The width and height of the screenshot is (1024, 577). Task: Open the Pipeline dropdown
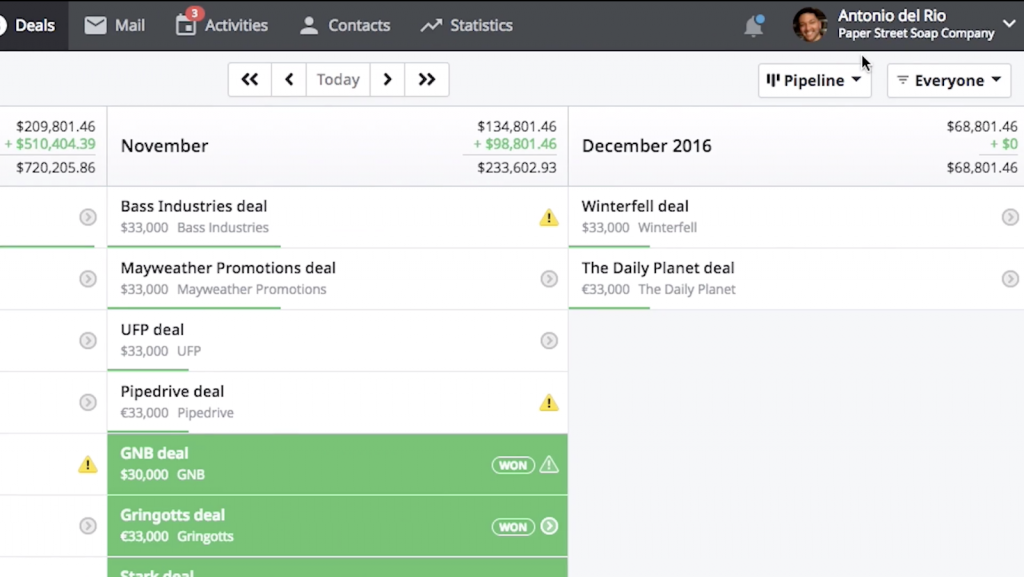point(814,80)
